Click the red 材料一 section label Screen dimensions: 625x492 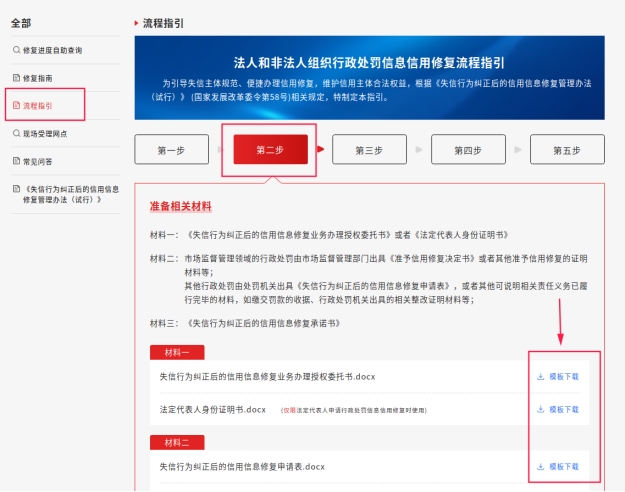pyautogui.click(x=177, y=352)
